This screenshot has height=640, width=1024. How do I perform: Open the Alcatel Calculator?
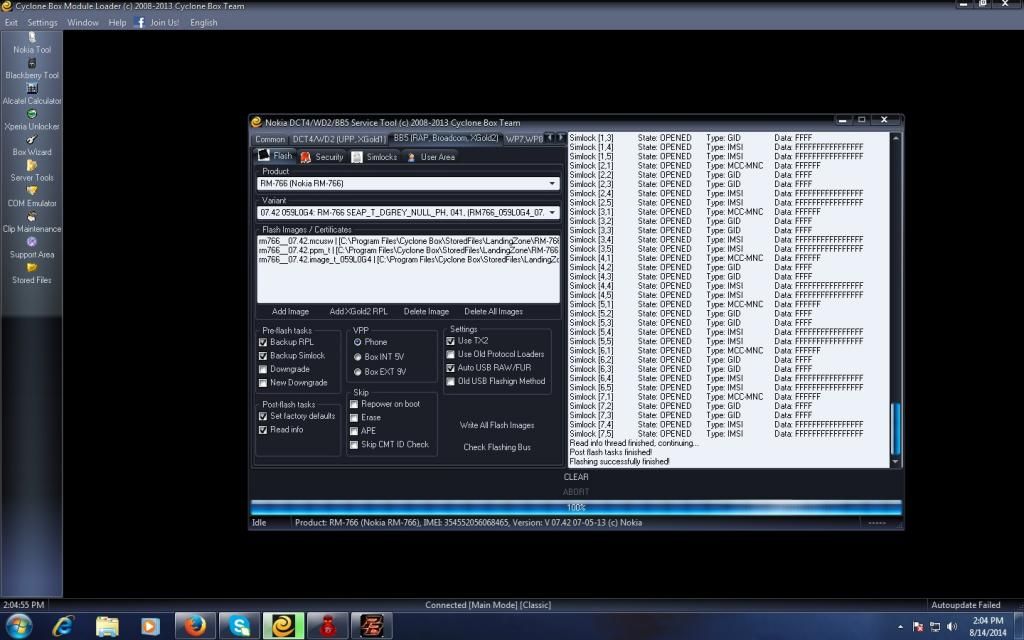click(x=31, y=94)
